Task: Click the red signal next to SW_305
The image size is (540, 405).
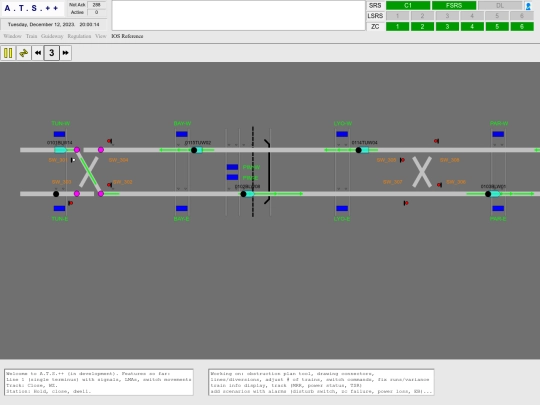Action: coord(402,160)
